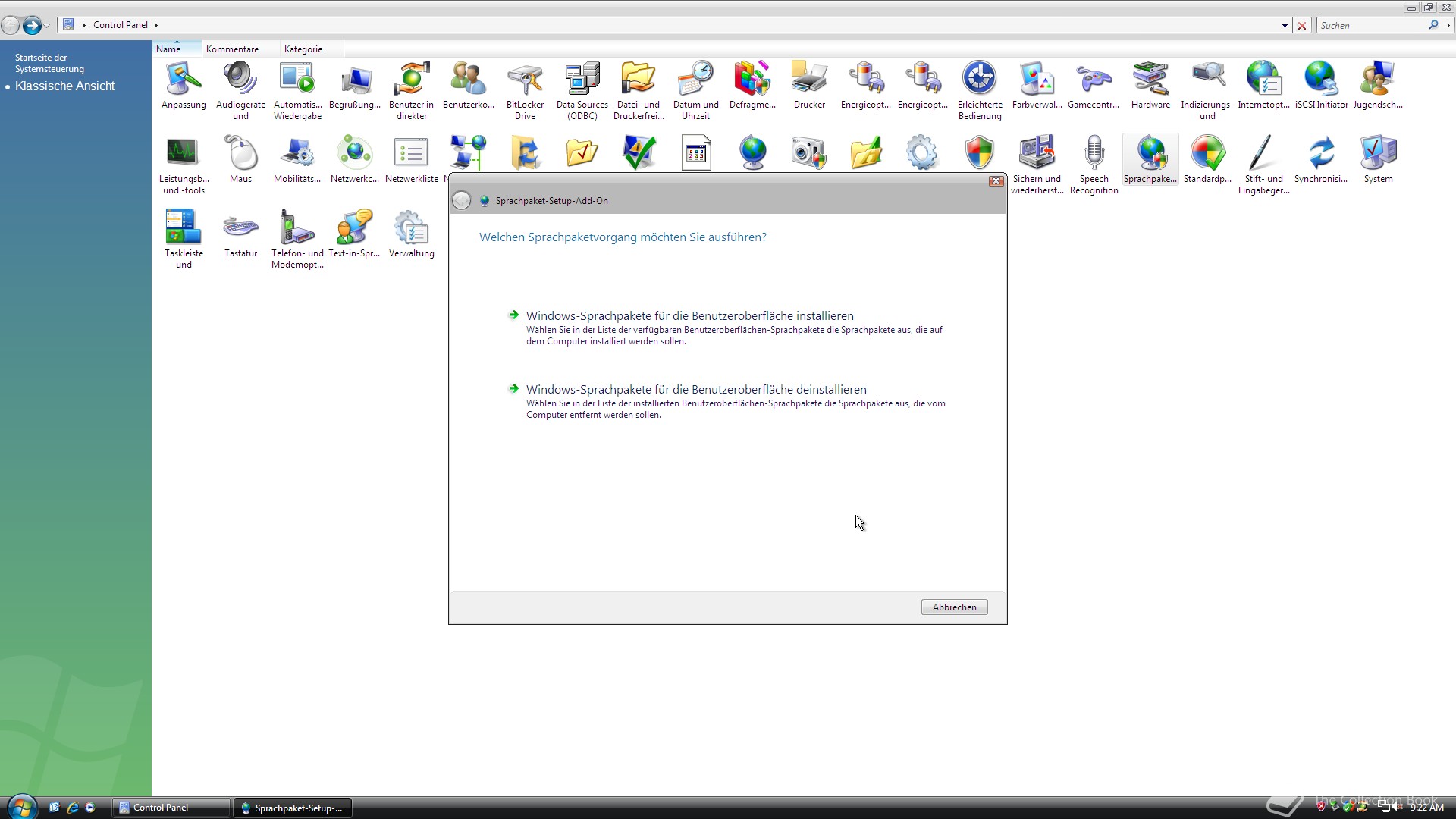Image resolution: width=1456 pixels, height=819 pixels.
Task: Open the Taskleiste und icon
Action: click(184, 240)
